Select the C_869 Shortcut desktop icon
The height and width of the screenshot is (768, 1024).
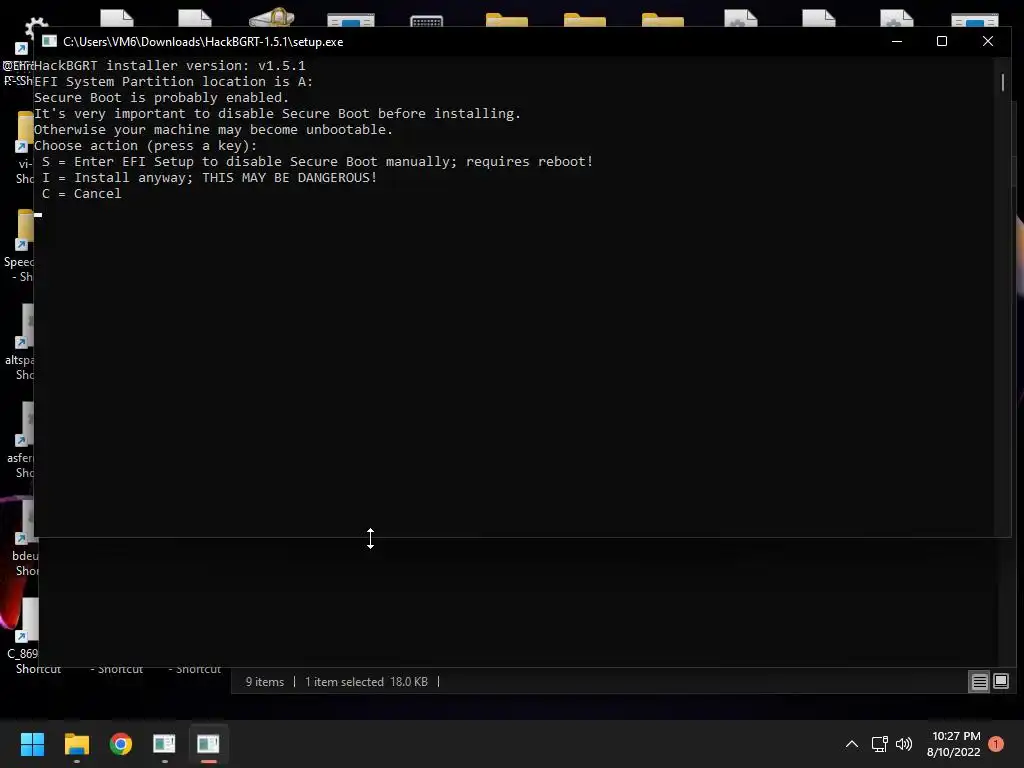tap(26, 637)
